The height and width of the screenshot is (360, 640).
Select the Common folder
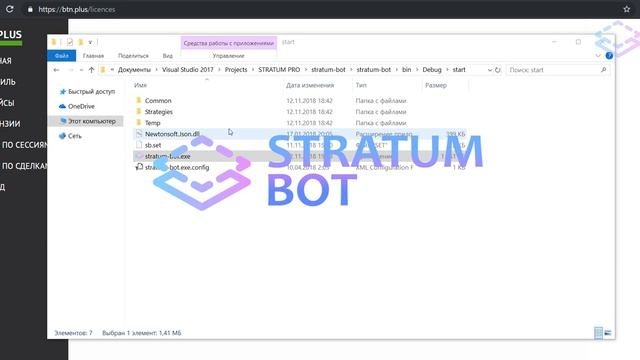point(158,100)
